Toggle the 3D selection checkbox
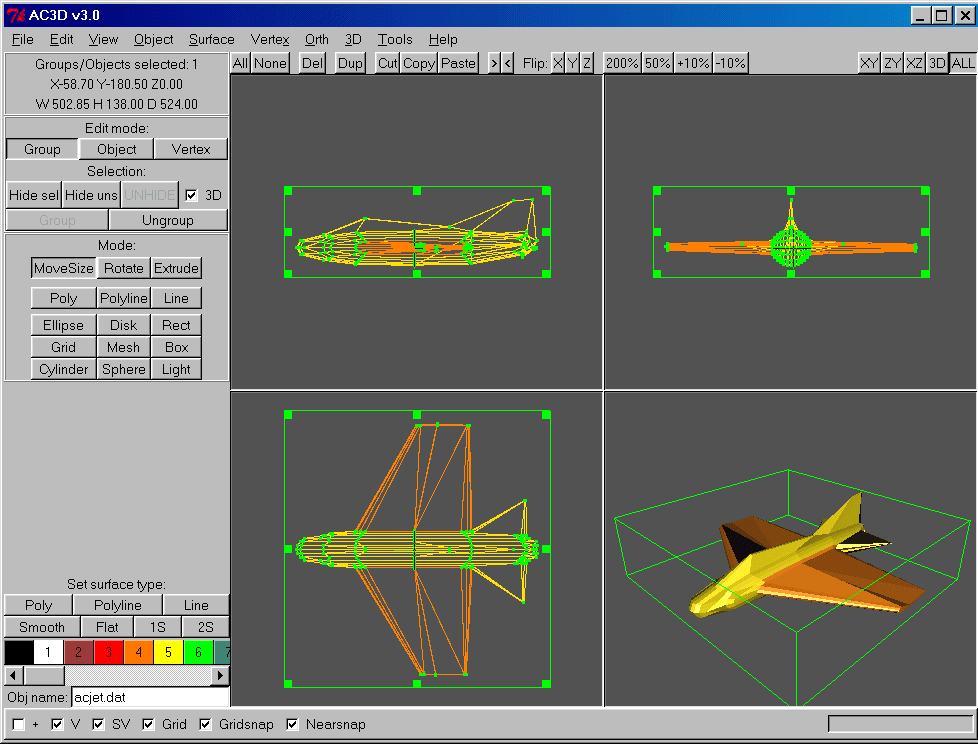 point(192,195)
